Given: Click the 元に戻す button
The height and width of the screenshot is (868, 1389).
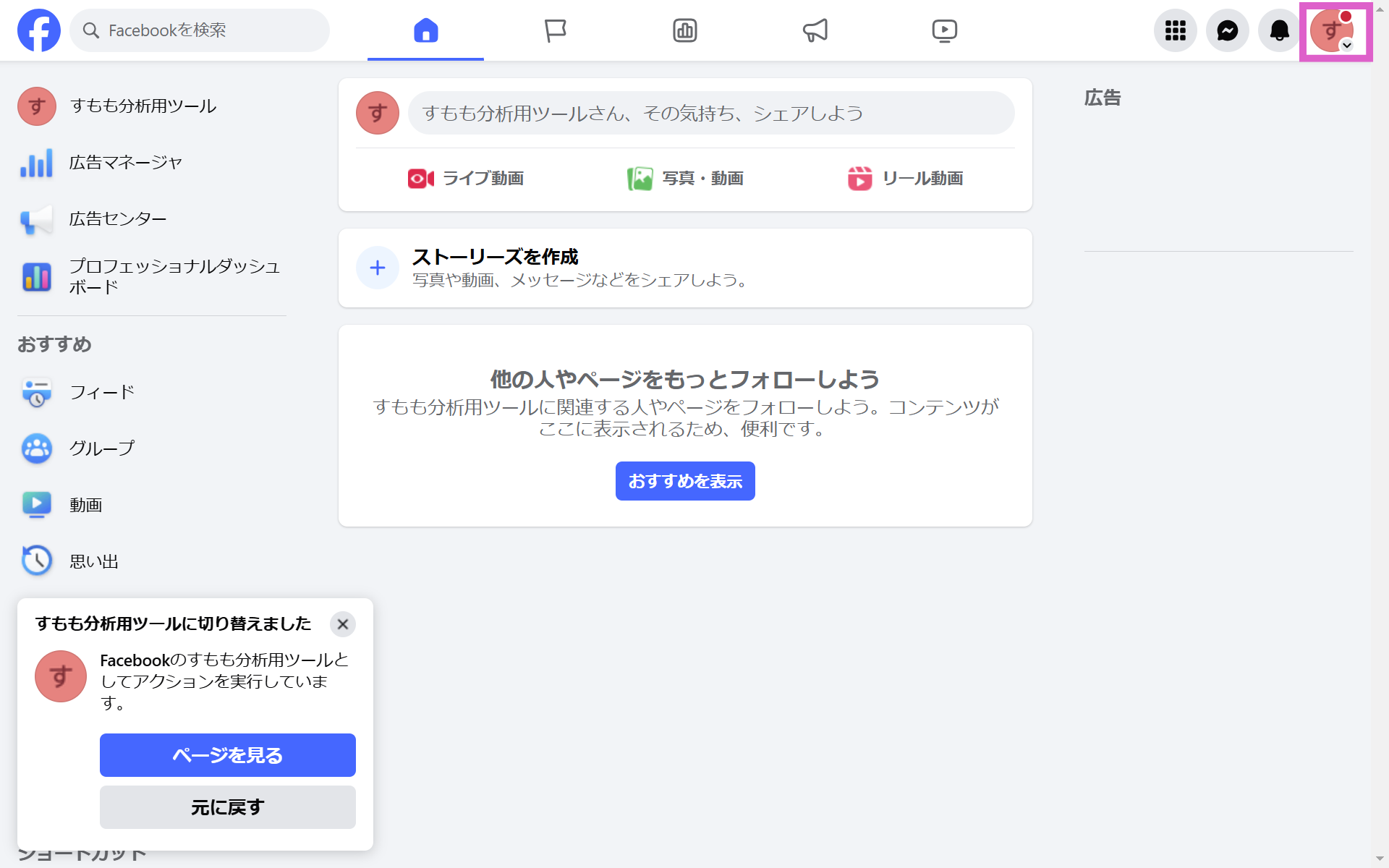Looking at the screenshot, I should coord(227,807).
